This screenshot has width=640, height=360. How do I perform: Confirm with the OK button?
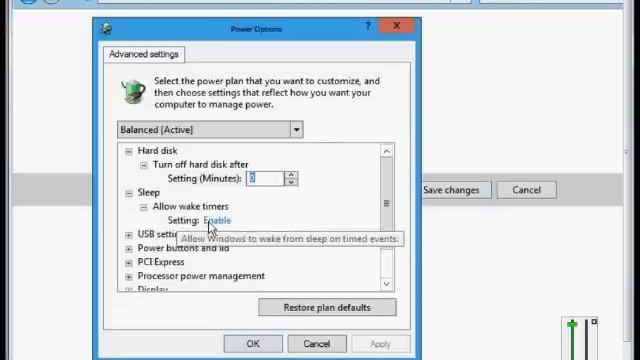(253, 344)
